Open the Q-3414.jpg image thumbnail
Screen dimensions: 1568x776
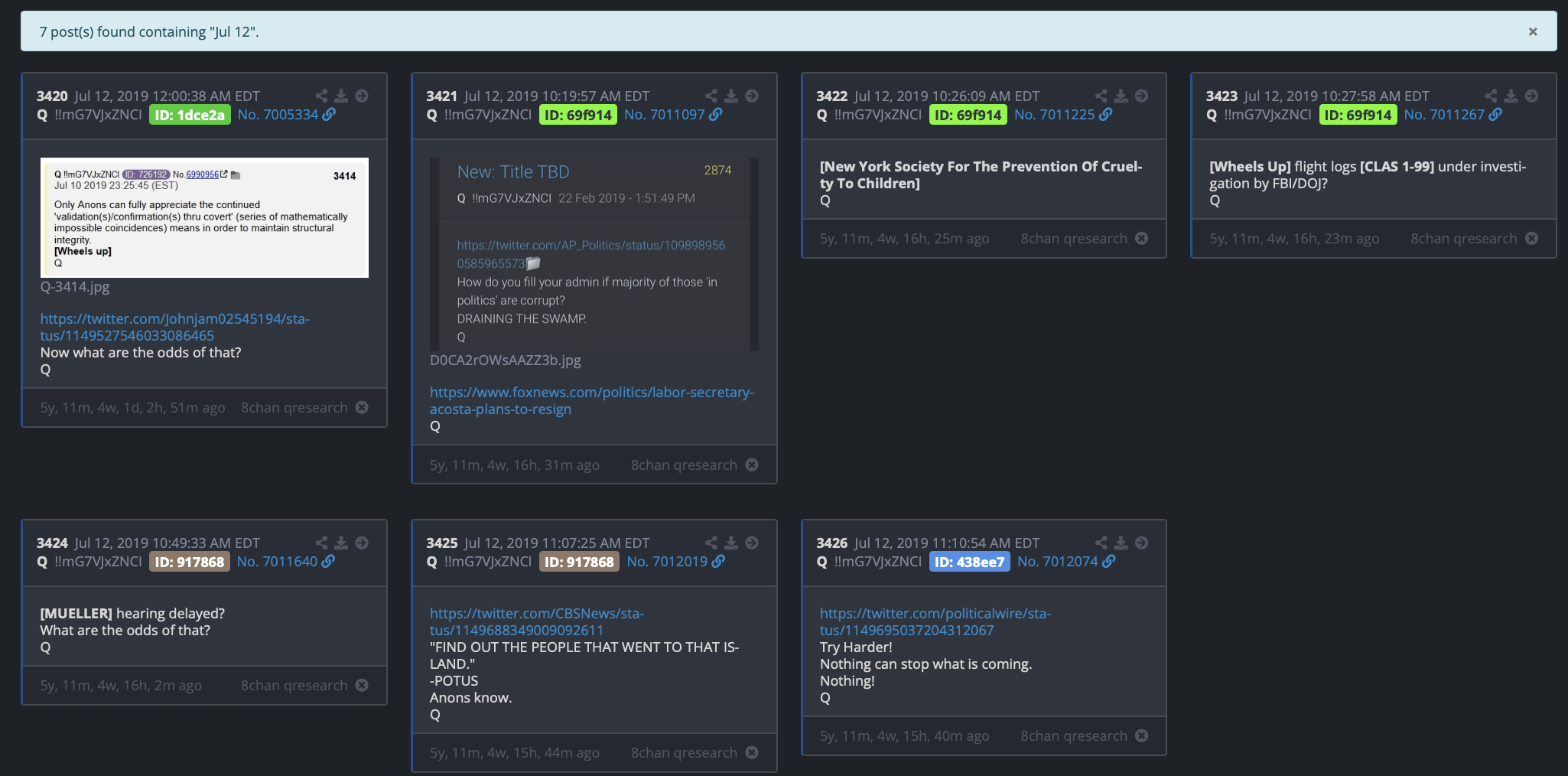(x=204, y=217)
